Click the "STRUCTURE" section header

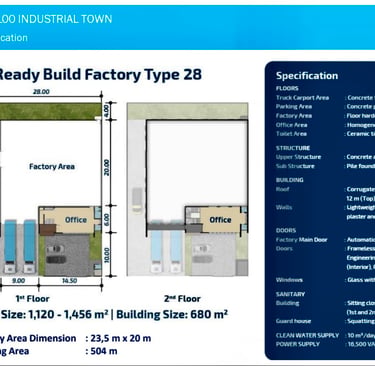click(x=293, y=148)
